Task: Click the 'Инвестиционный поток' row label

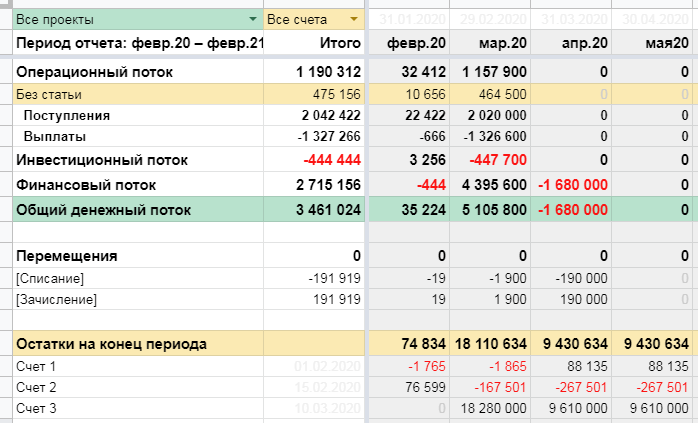Action: point(102,160)
